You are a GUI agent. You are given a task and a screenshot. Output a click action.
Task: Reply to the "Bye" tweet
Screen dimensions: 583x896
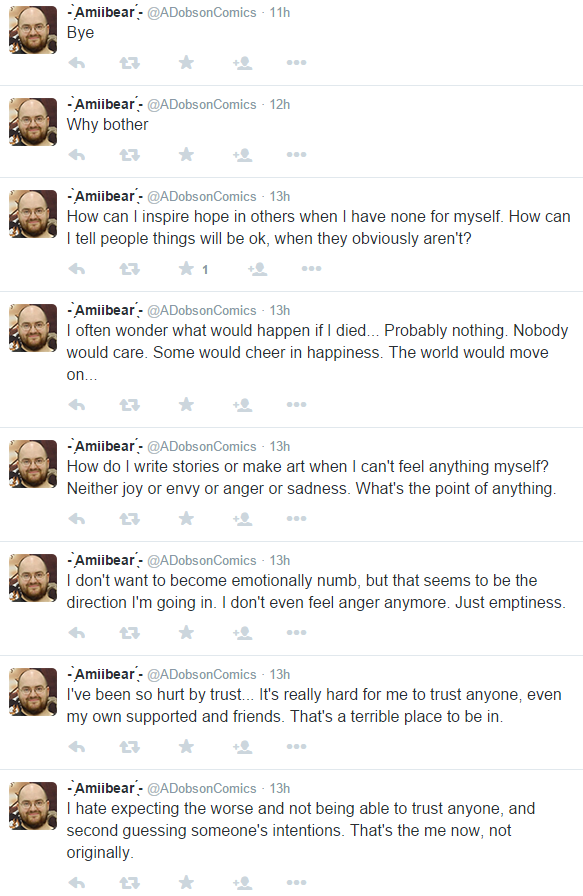[77, 63]
